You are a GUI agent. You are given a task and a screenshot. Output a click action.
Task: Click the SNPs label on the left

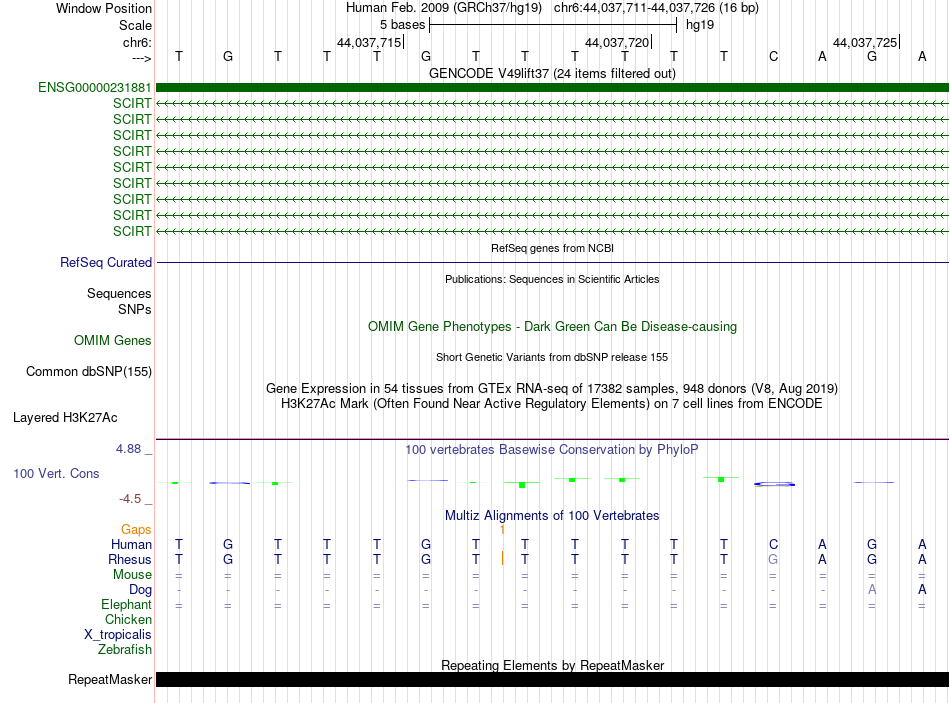pos(135,309)
